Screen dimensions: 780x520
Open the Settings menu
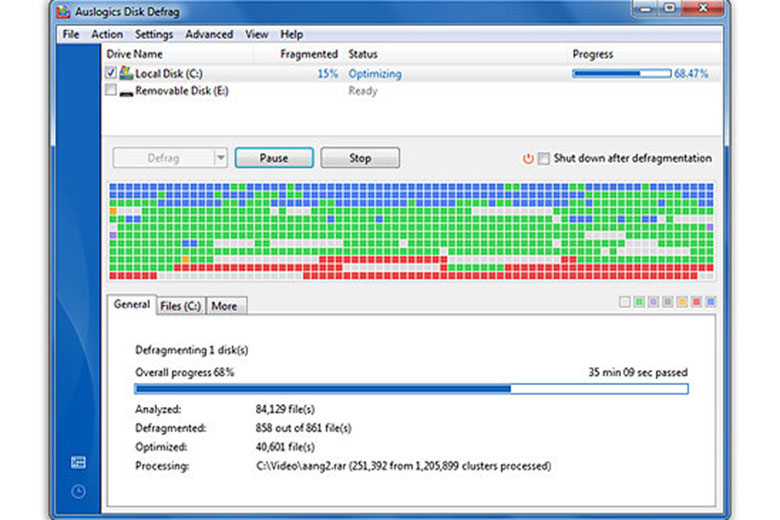[154, 34]
